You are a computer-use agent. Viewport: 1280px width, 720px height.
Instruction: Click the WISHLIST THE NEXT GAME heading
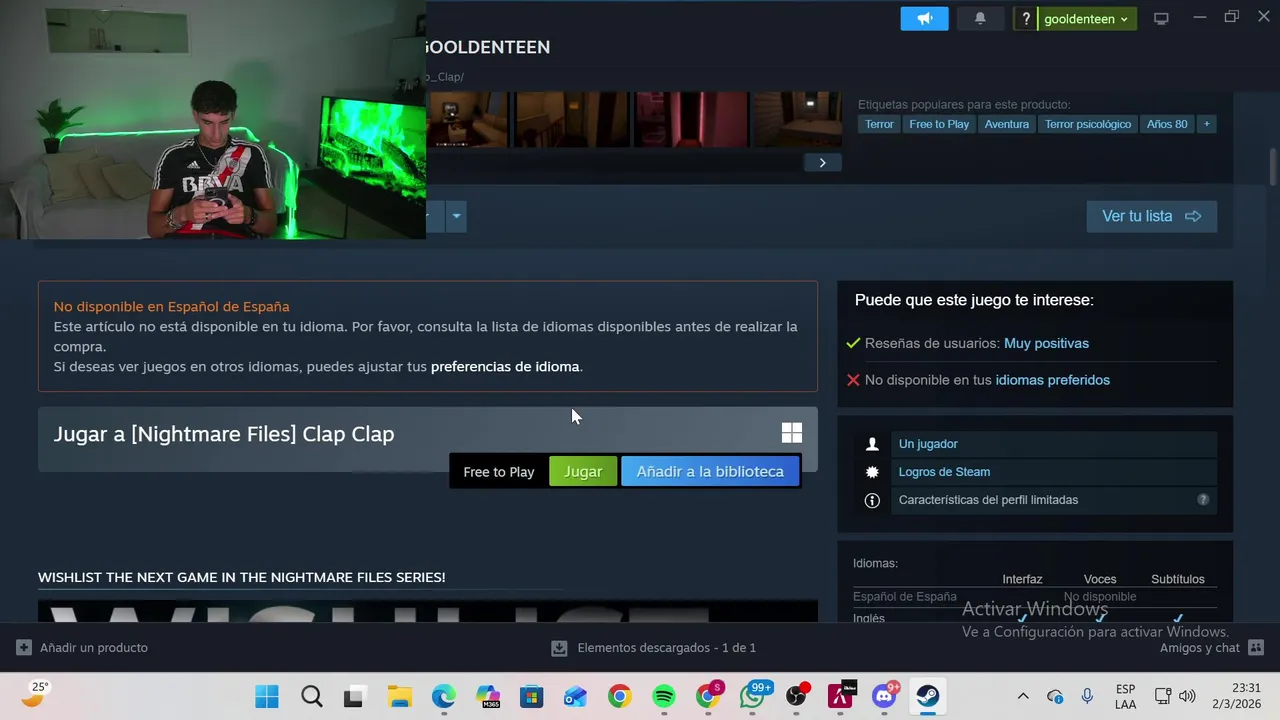pyautogui.click(x=241, y=577)
